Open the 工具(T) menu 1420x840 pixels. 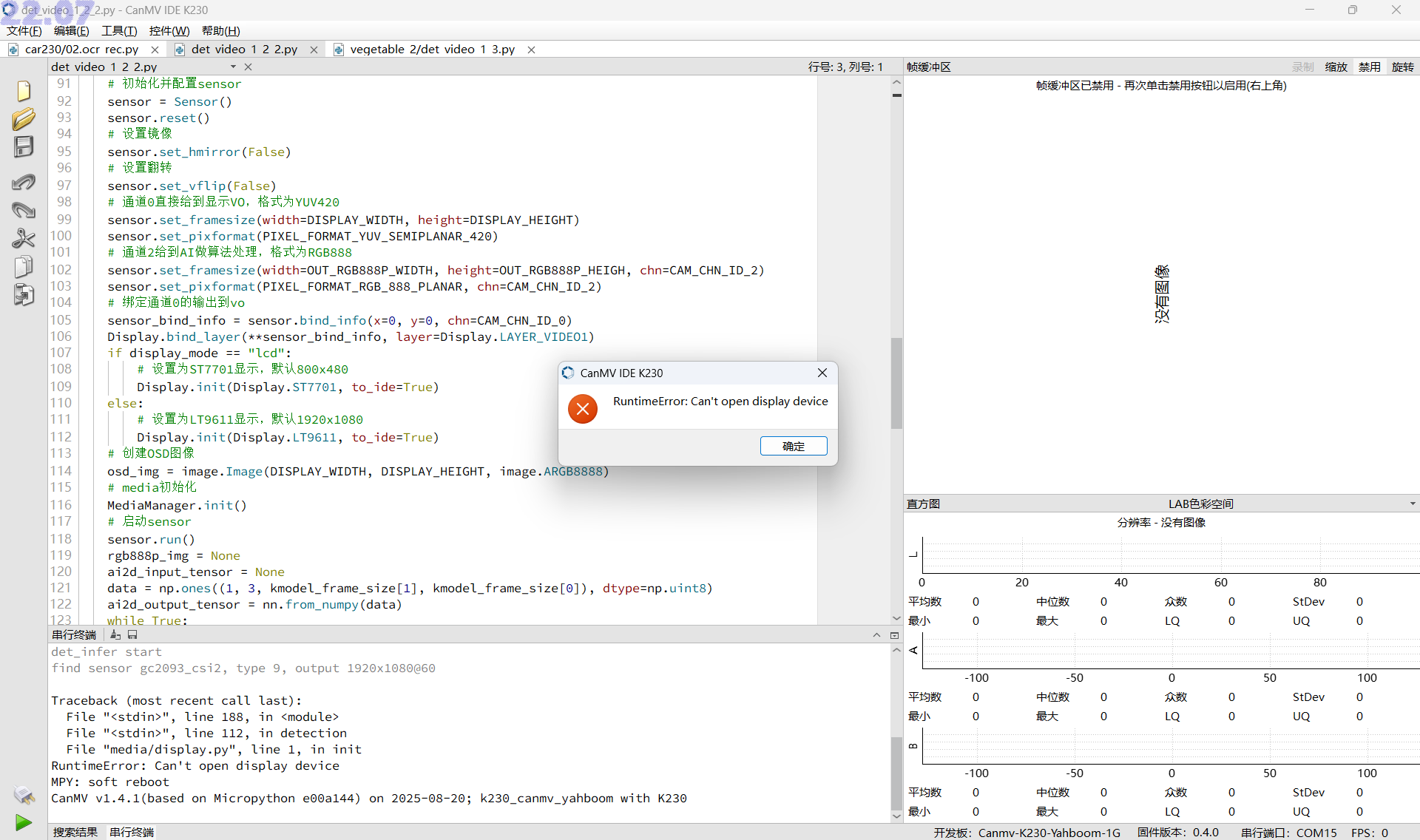(x=119, y=30)
